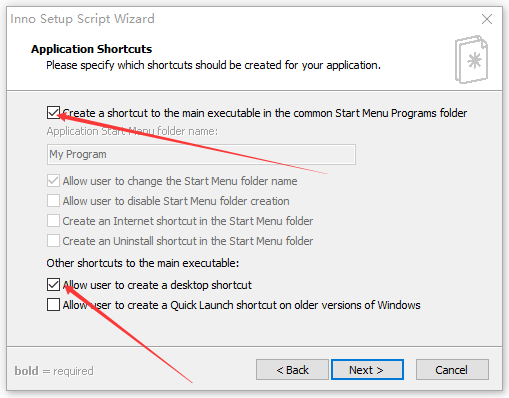Click the My Program folder name field
This screenshot has width=509, height=398.
click(x=201, y=154)
